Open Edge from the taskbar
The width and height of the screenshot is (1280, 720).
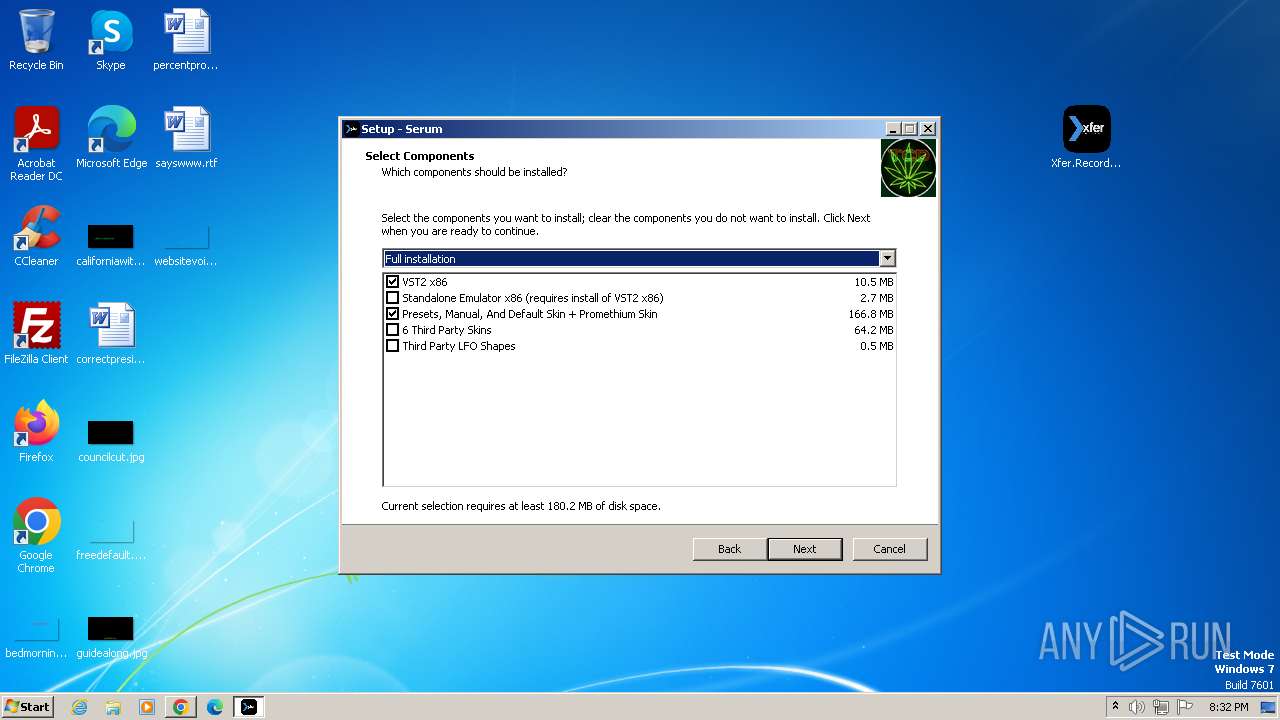coord(215,707)
